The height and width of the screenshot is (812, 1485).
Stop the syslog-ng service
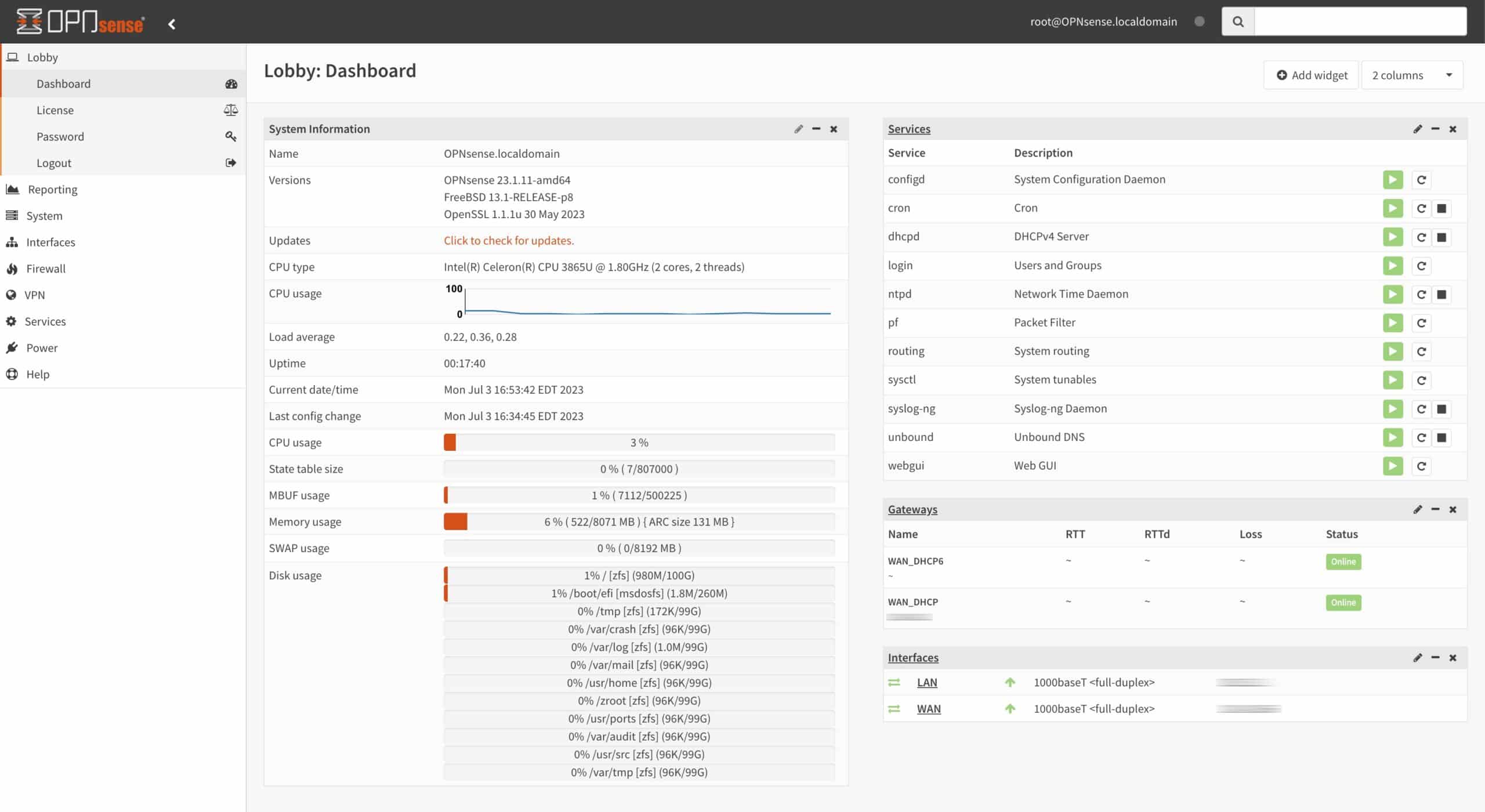pos(1441,409)
